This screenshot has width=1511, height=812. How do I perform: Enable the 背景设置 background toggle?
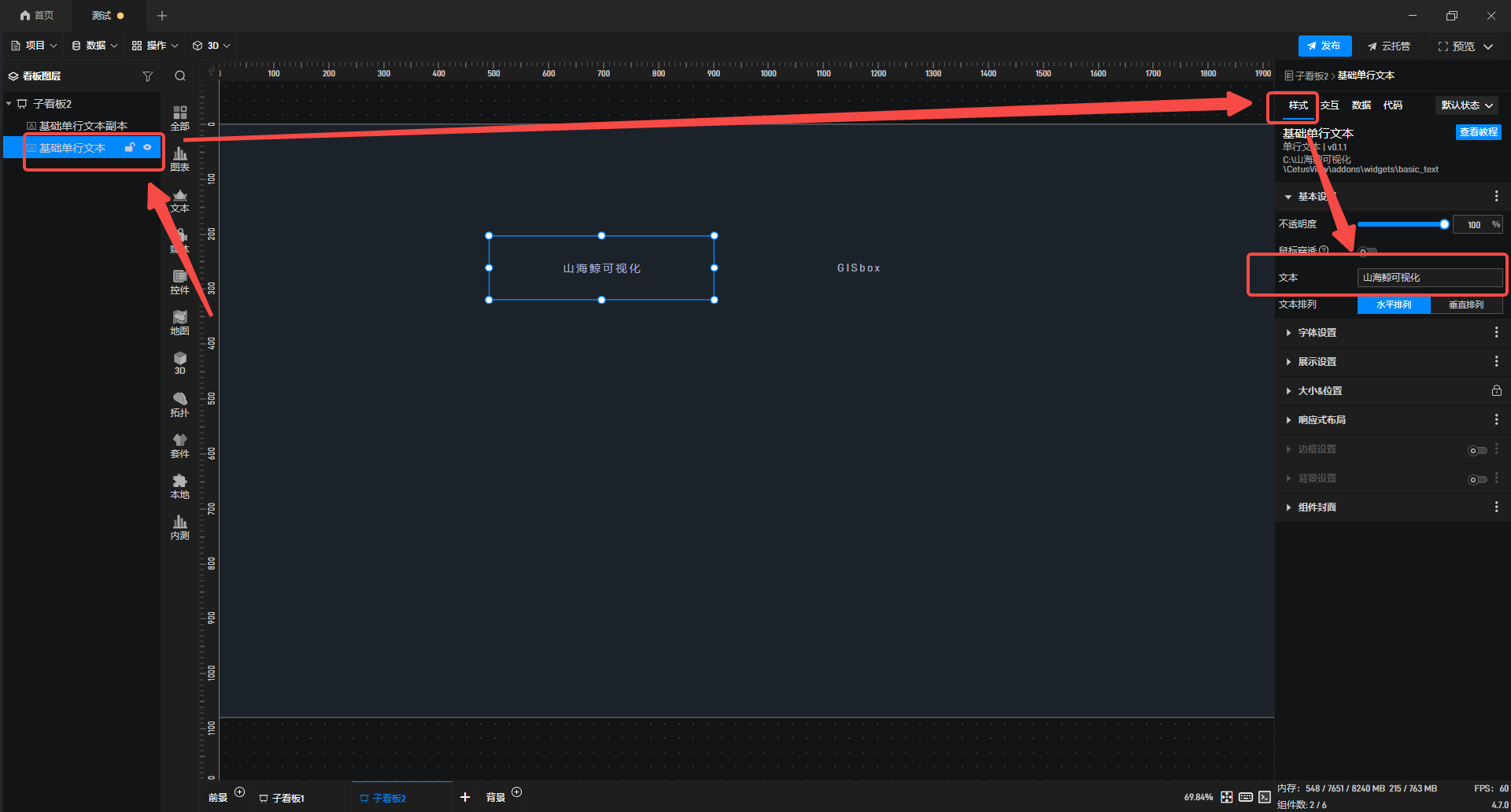[x=1476, y=479]
